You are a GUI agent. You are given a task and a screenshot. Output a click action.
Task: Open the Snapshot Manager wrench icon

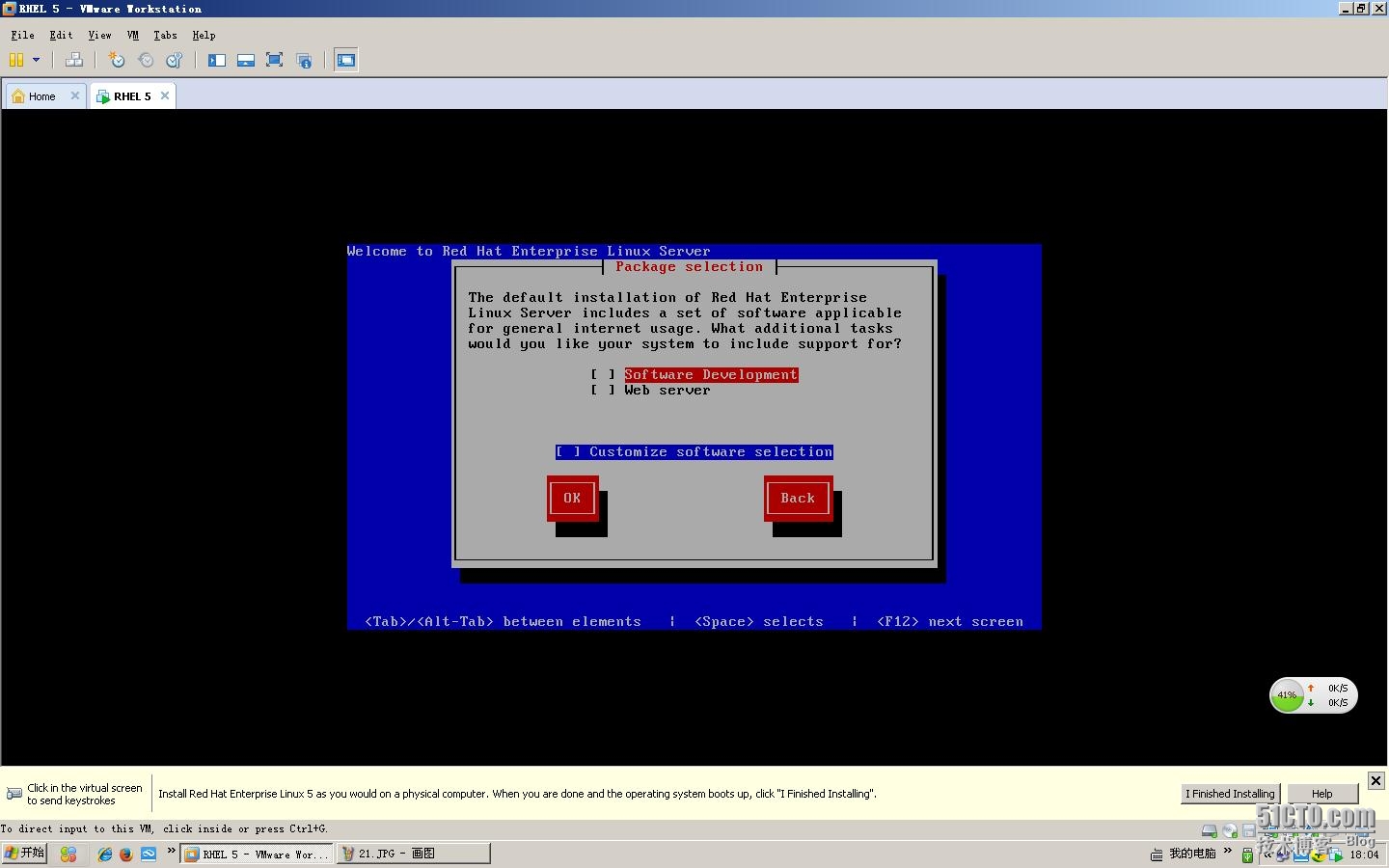175,60
